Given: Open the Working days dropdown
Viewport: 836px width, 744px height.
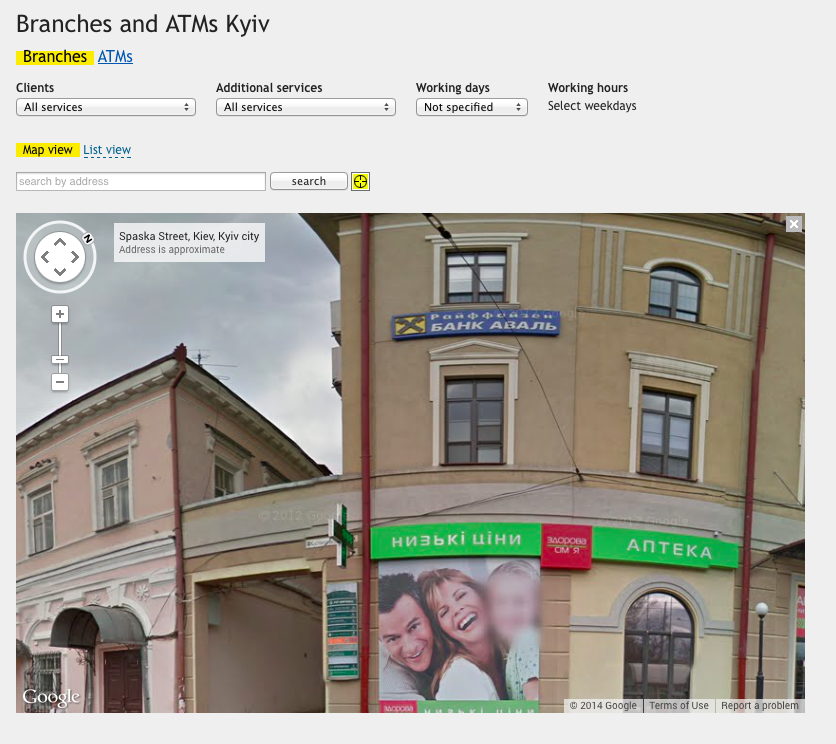Looking at the screenshot, I should tap(471, 107).
